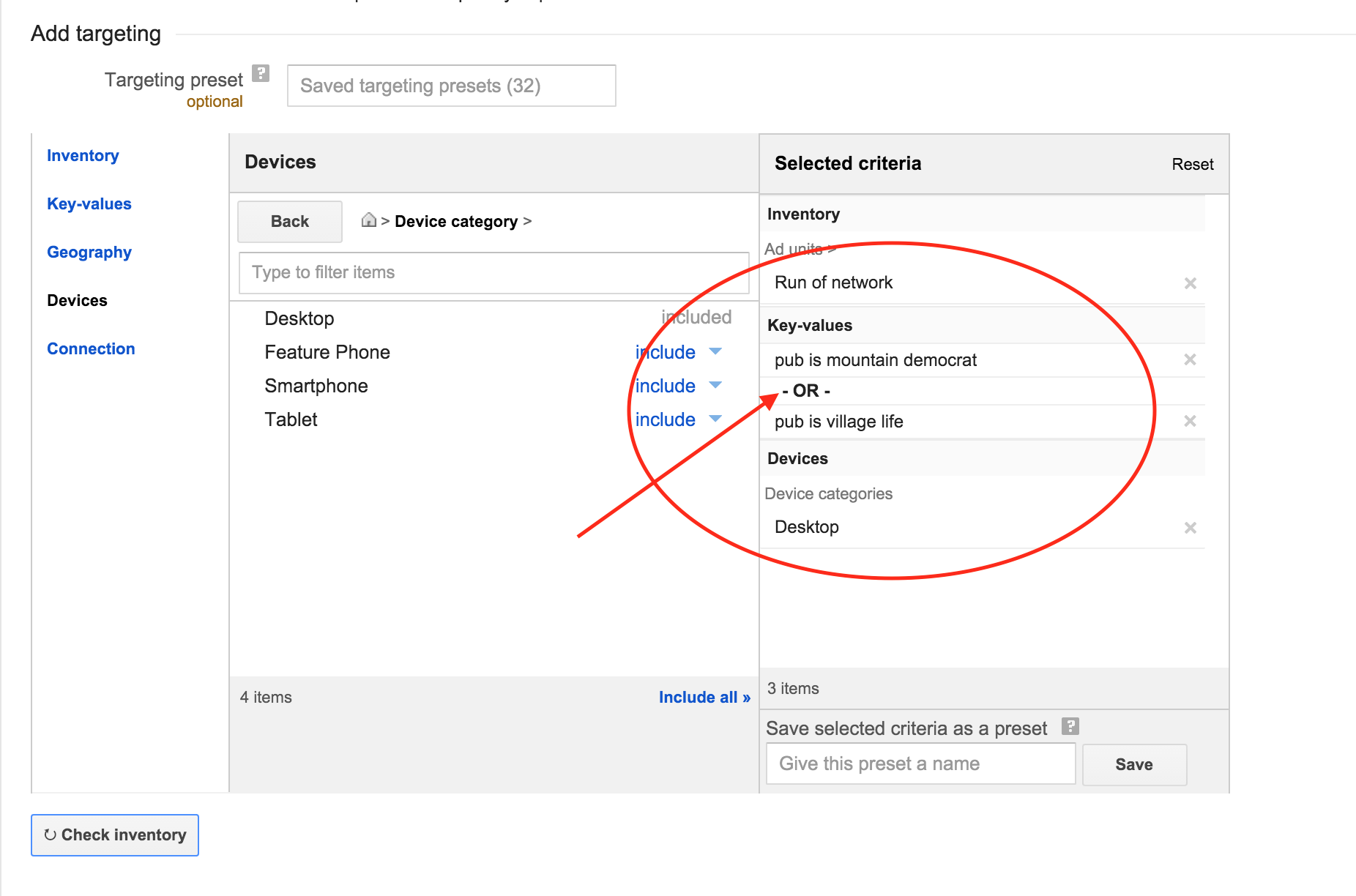The width and height of the screenshot is (1356, 896).
Task: Reset the selected criteria
Action: [1192, 165]
